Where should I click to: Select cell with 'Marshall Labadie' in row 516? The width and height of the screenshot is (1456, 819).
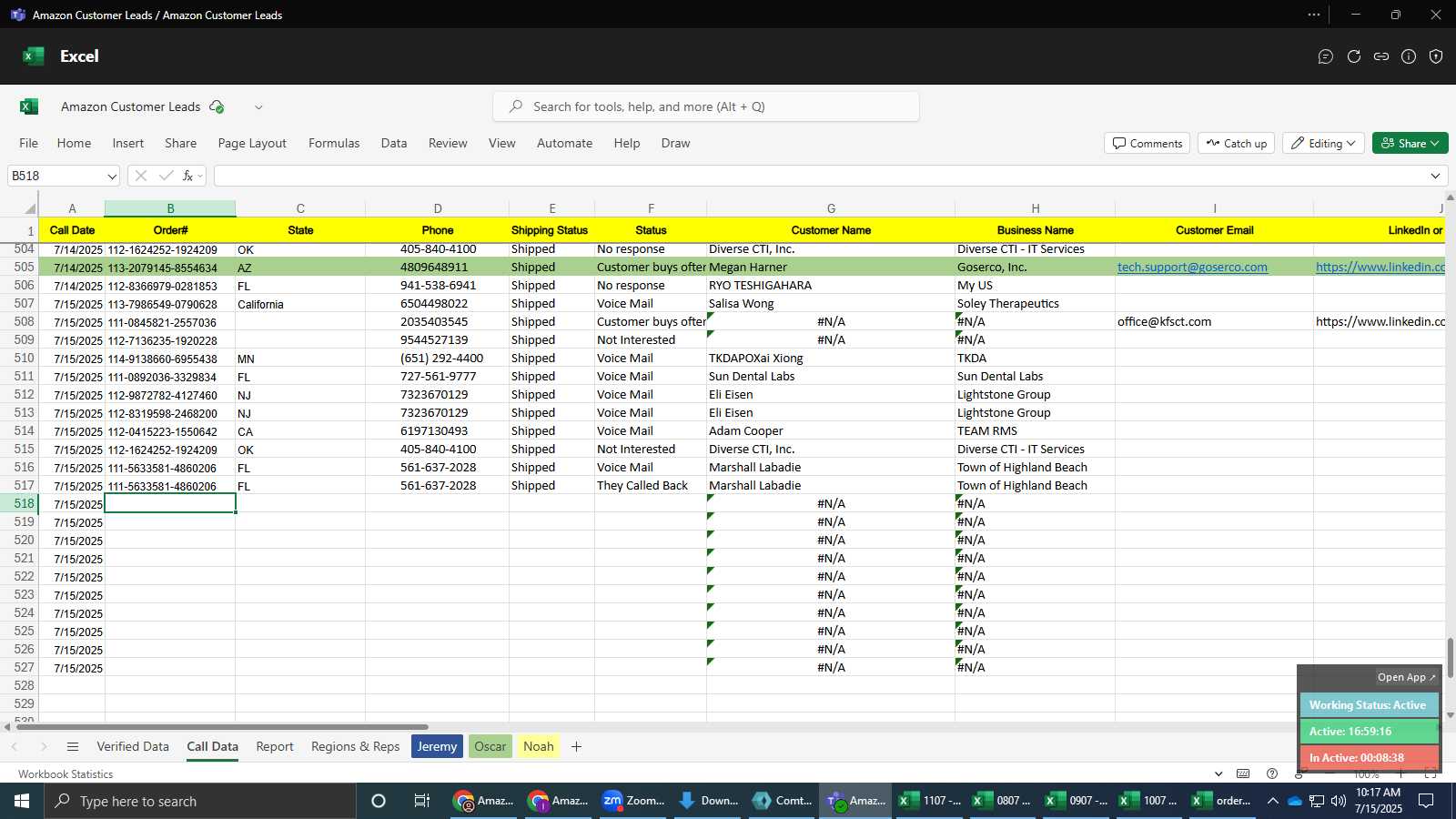[x=831, y=468]
